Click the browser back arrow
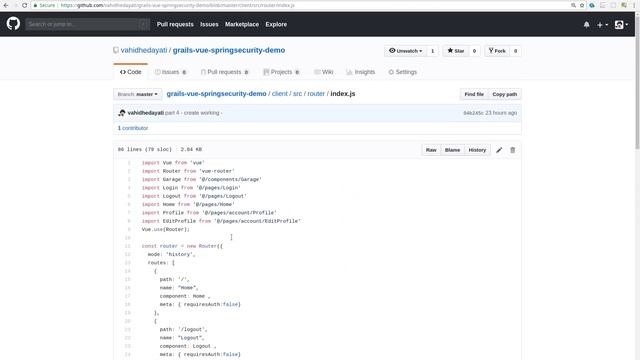 coord(6,5)
